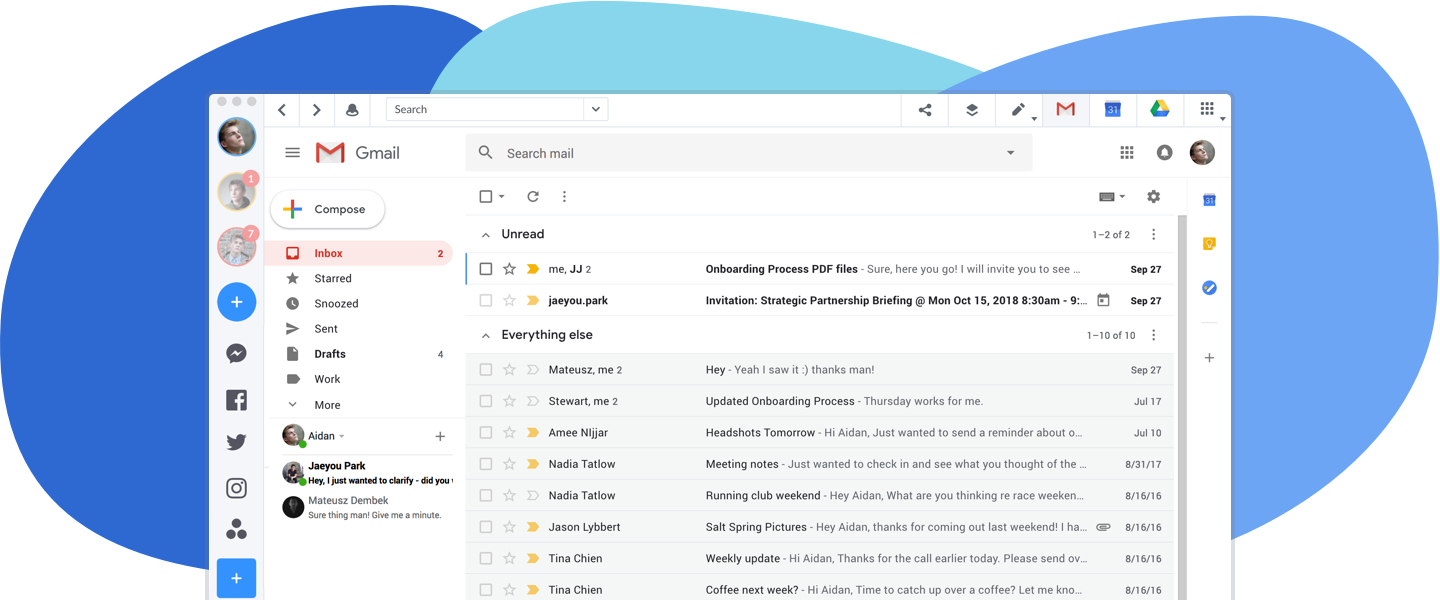Open the notifications bell icon

point(1165,153)
